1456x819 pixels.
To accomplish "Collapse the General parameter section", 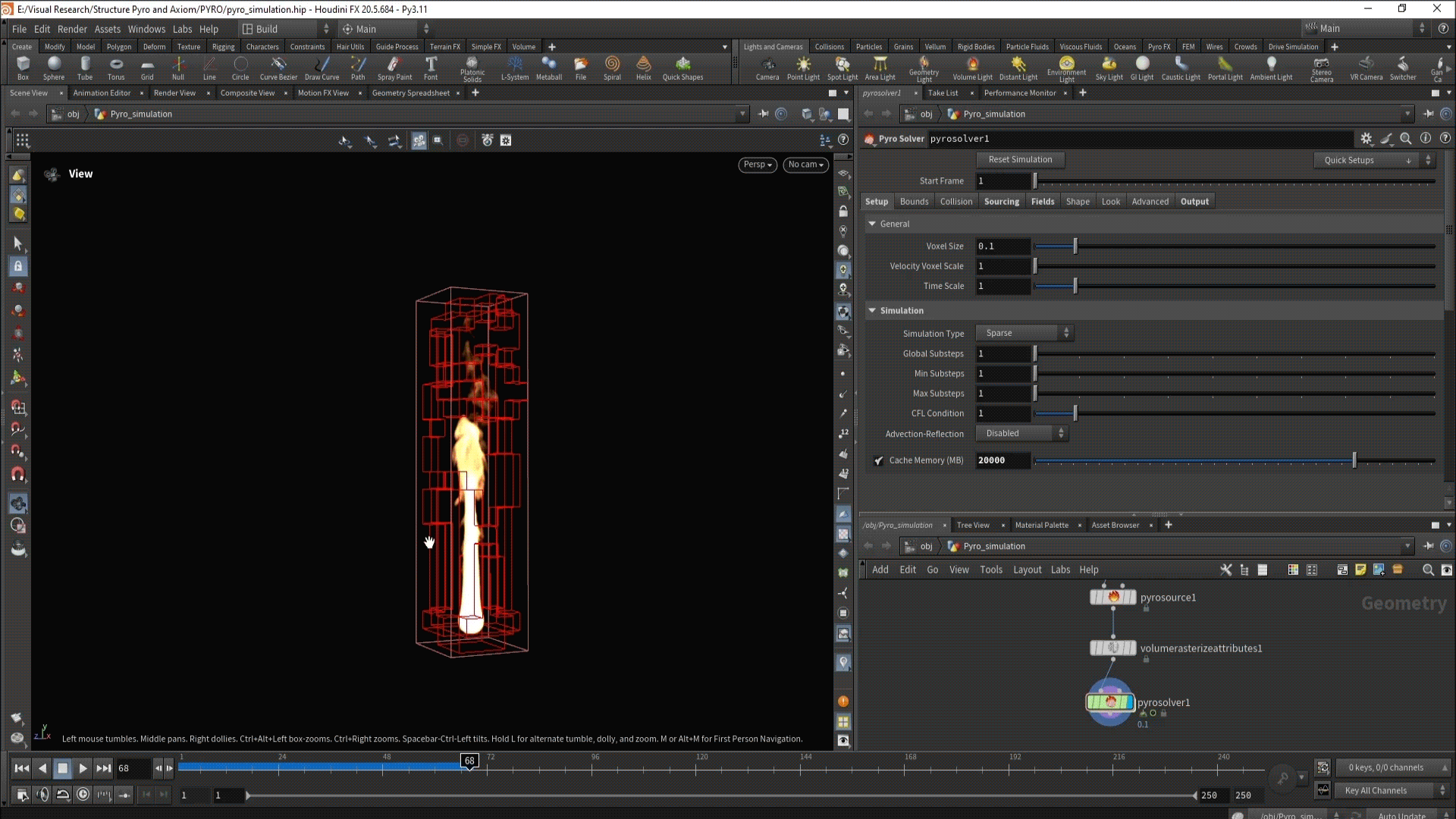I will pos(872,224).
